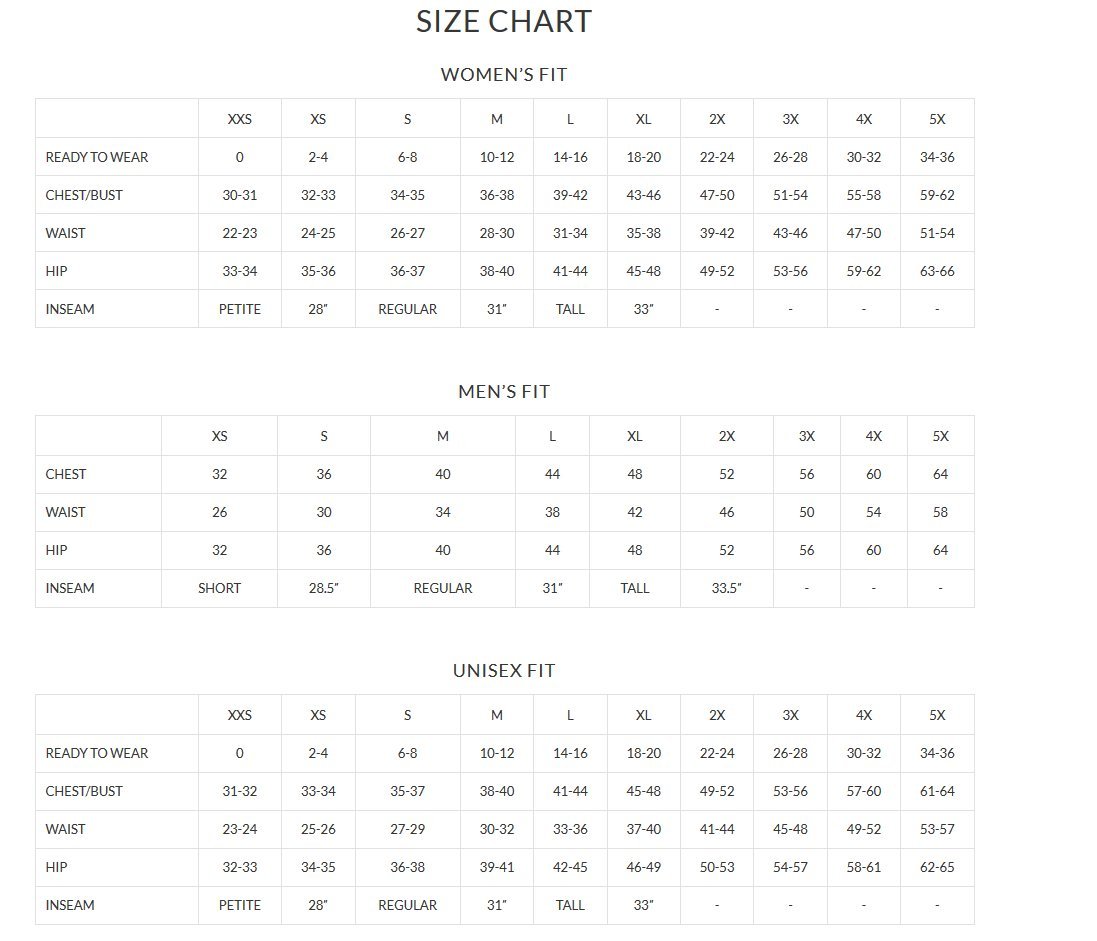Select the 28.5" inseam value in Men's Fit
The height and width of the screenshot is (941, 1097).
click(323, 588)
